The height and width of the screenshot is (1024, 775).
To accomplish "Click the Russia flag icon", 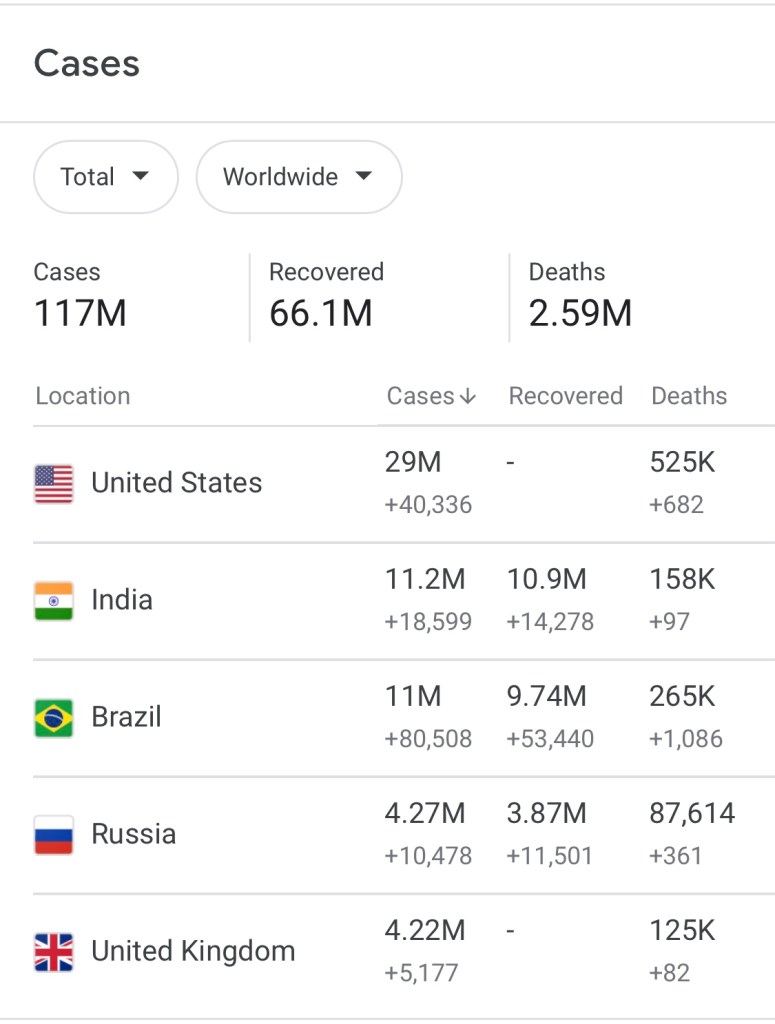I will tap(54, 835).
